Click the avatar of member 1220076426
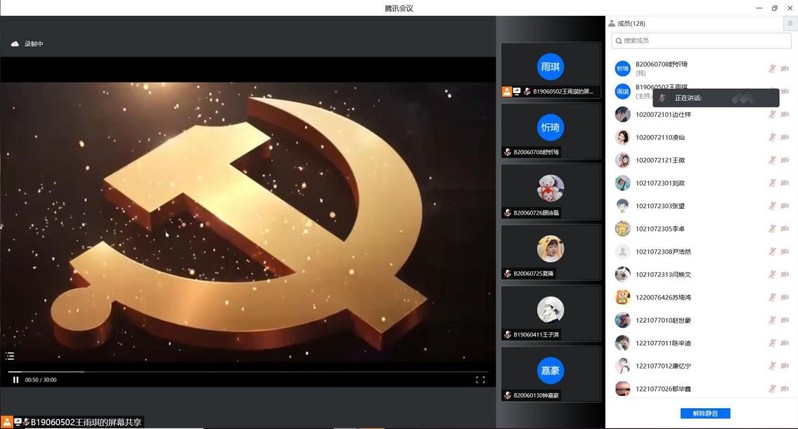The image size is (798, 429). [x=622, y=297]
